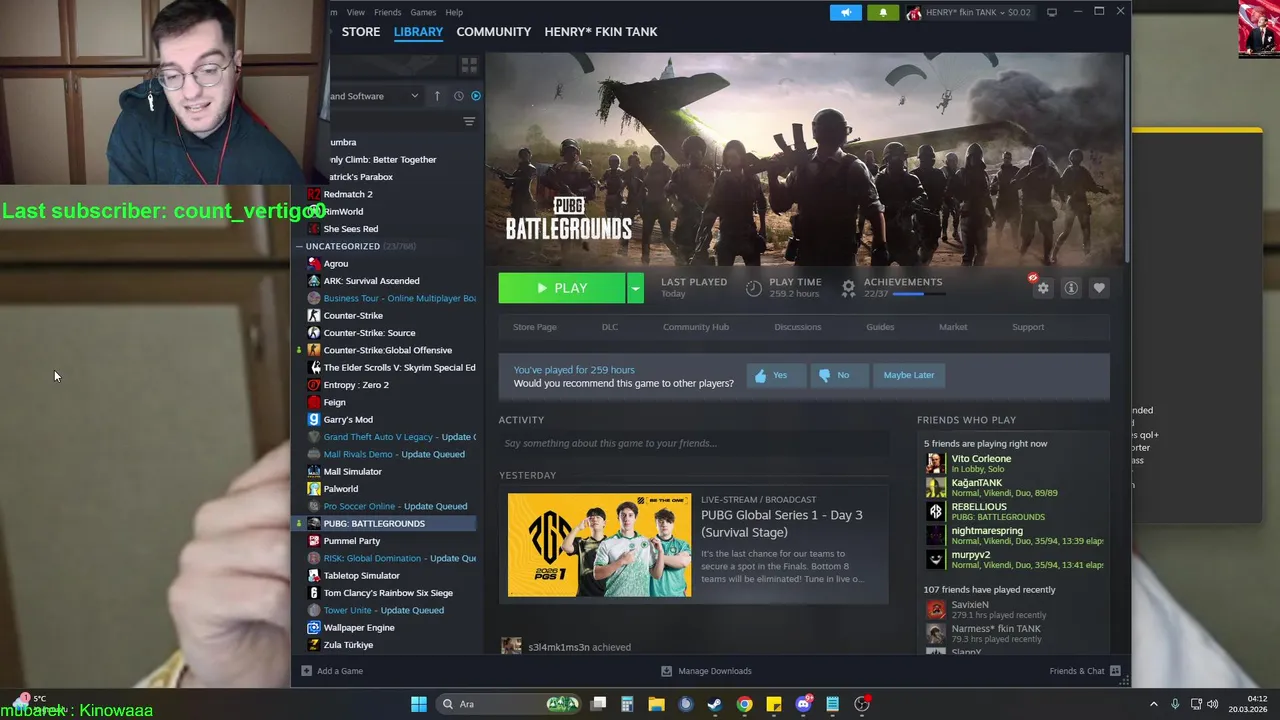Screen dimensions: 1280x720
Task: Open the DLC link
Action: [610, 327]
